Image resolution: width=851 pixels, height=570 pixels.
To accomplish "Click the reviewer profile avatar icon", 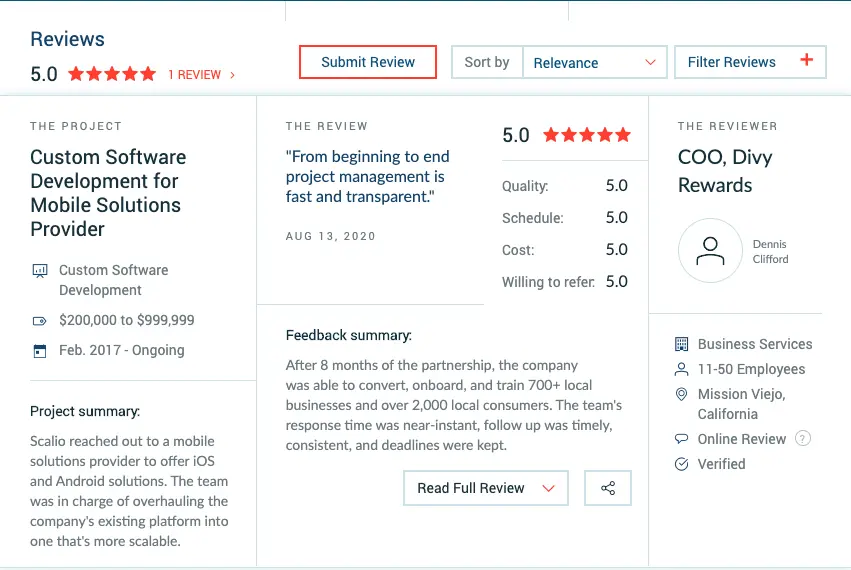I will pos(710,250).
